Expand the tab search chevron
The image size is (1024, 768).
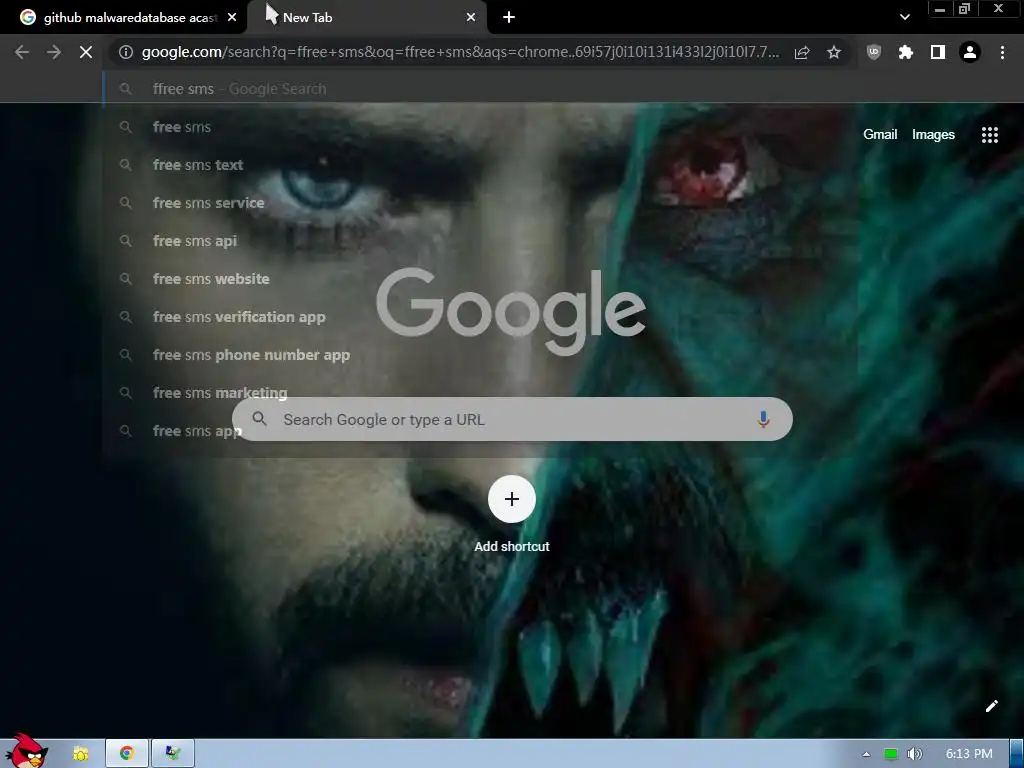904,18
